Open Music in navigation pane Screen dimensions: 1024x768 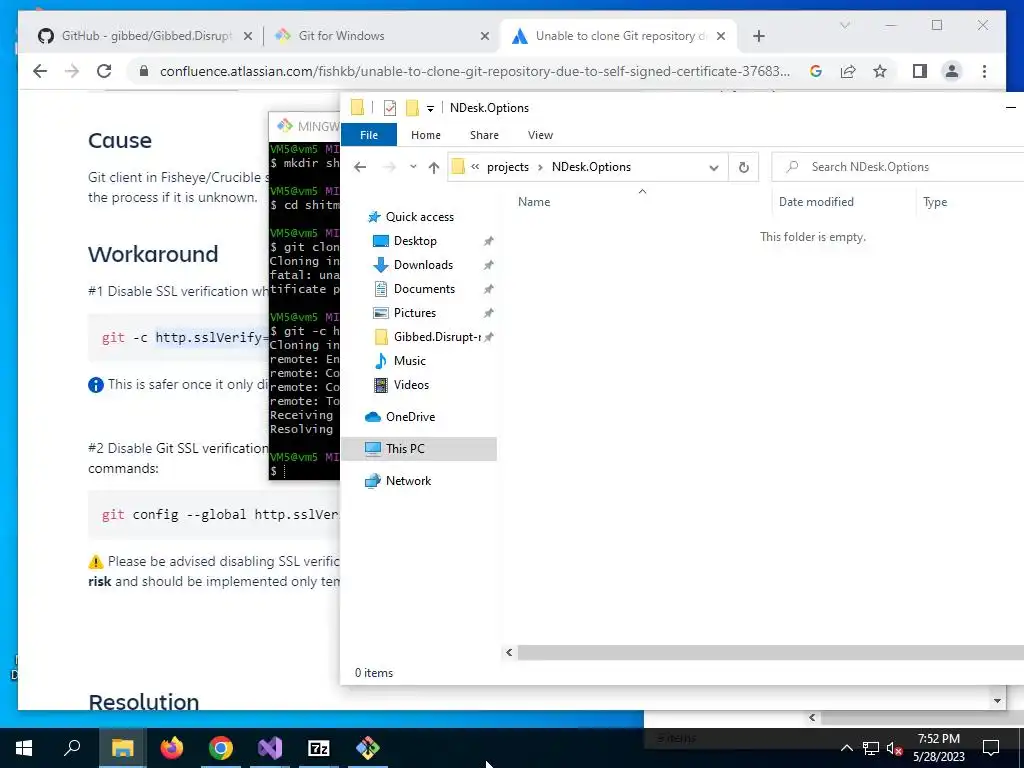click(409, 361)
